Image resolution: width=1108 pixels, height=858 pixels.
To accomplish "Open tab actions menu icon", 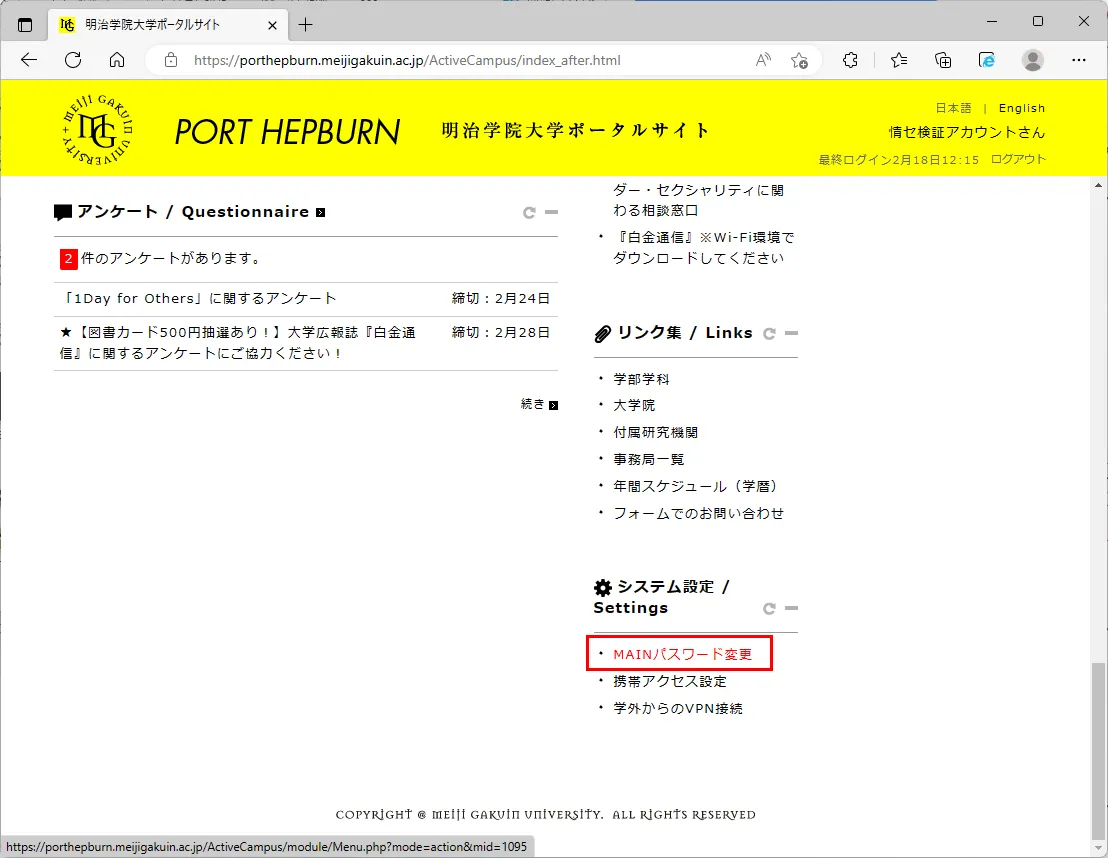I will pos(25,25).
